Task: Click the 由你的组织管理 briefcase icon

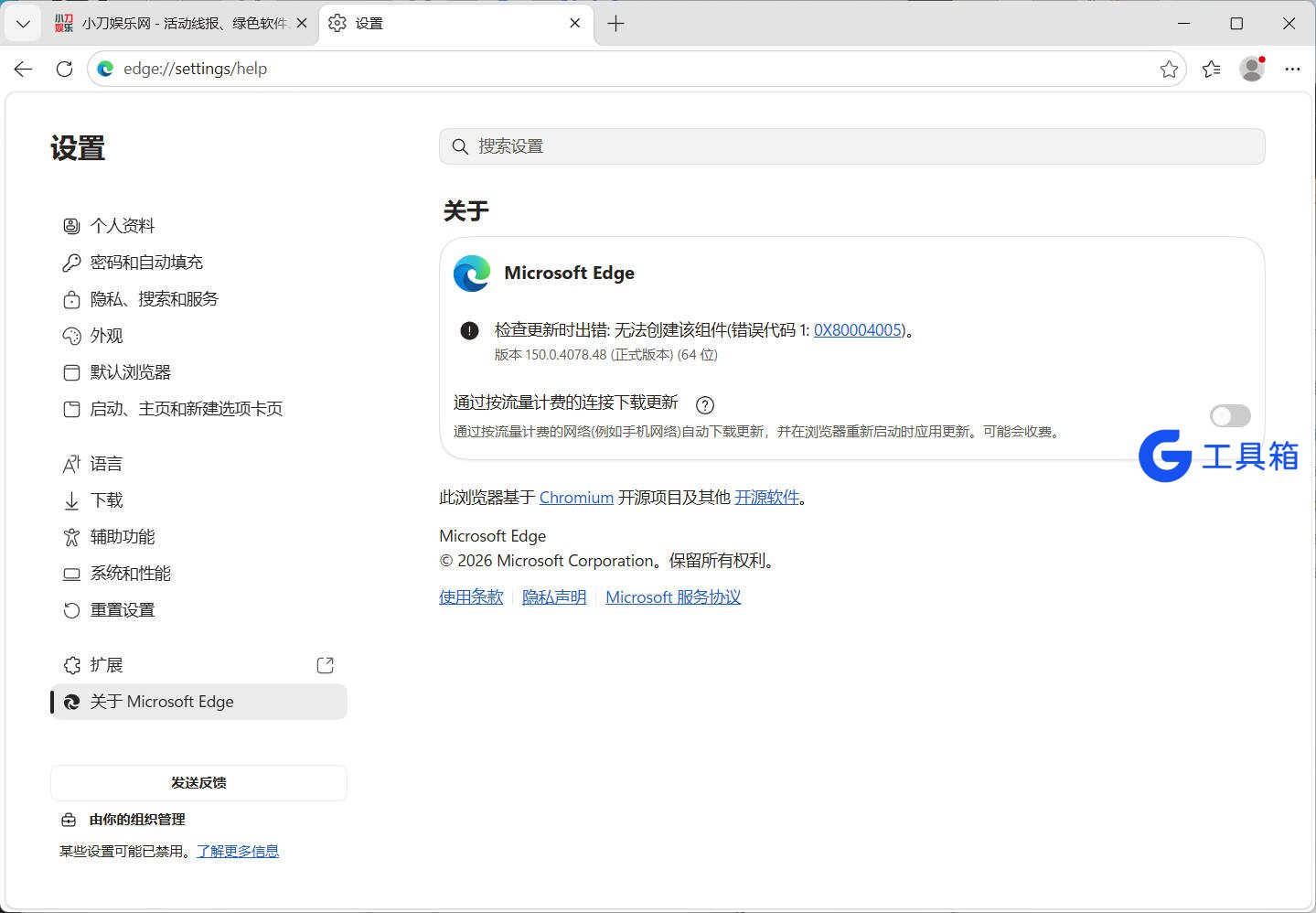Action: click(x=69, y=820)
